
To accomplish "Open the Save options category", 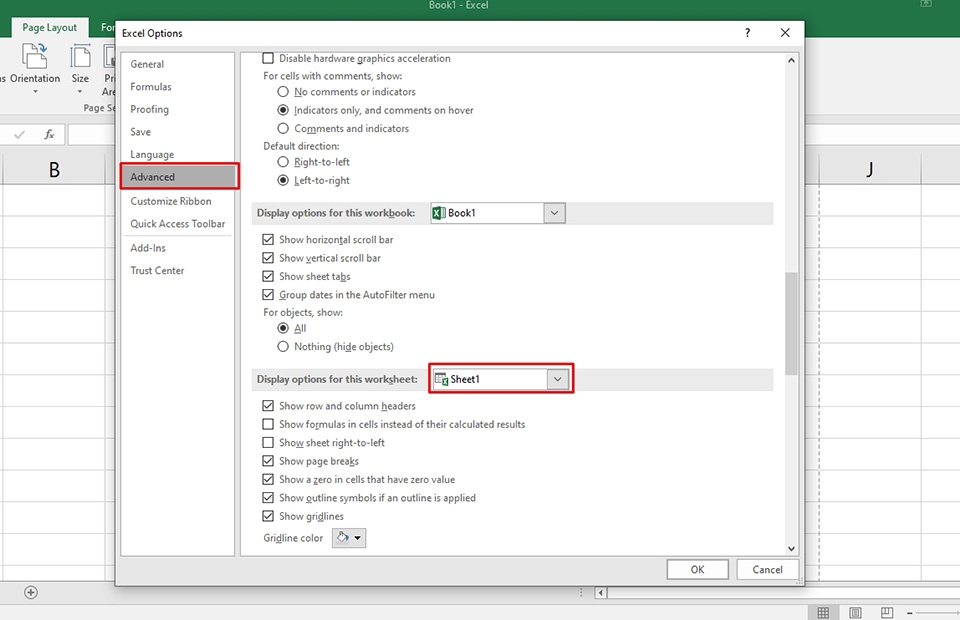I will click(x=178, y=132).
